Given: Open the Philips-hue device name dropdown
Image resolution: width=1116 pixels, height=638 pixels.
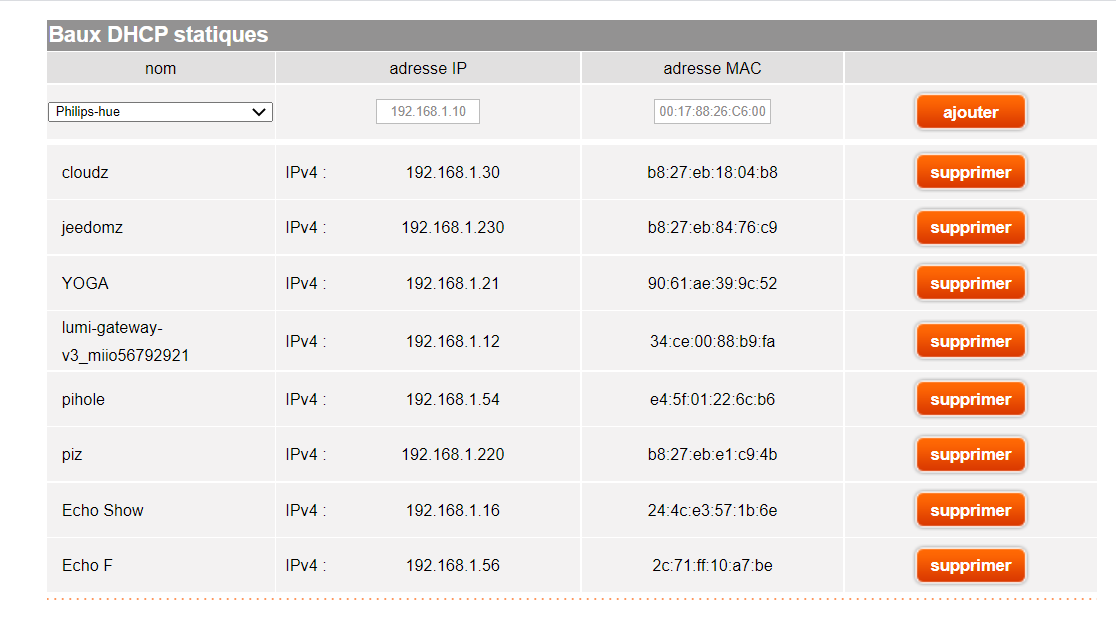Looking at the screenshot, I should pyautogui.click(x=160, y=112).
